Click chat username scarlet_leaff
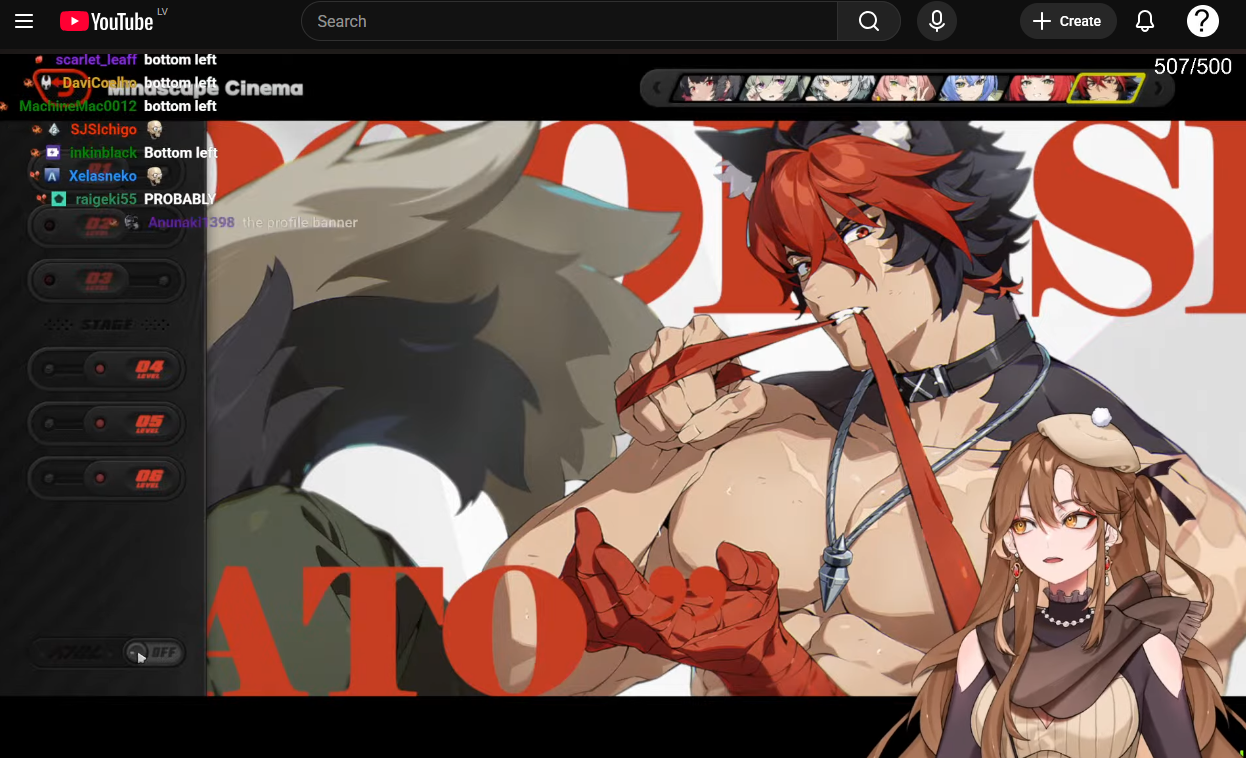The image size is (1246, 758). 96,60
